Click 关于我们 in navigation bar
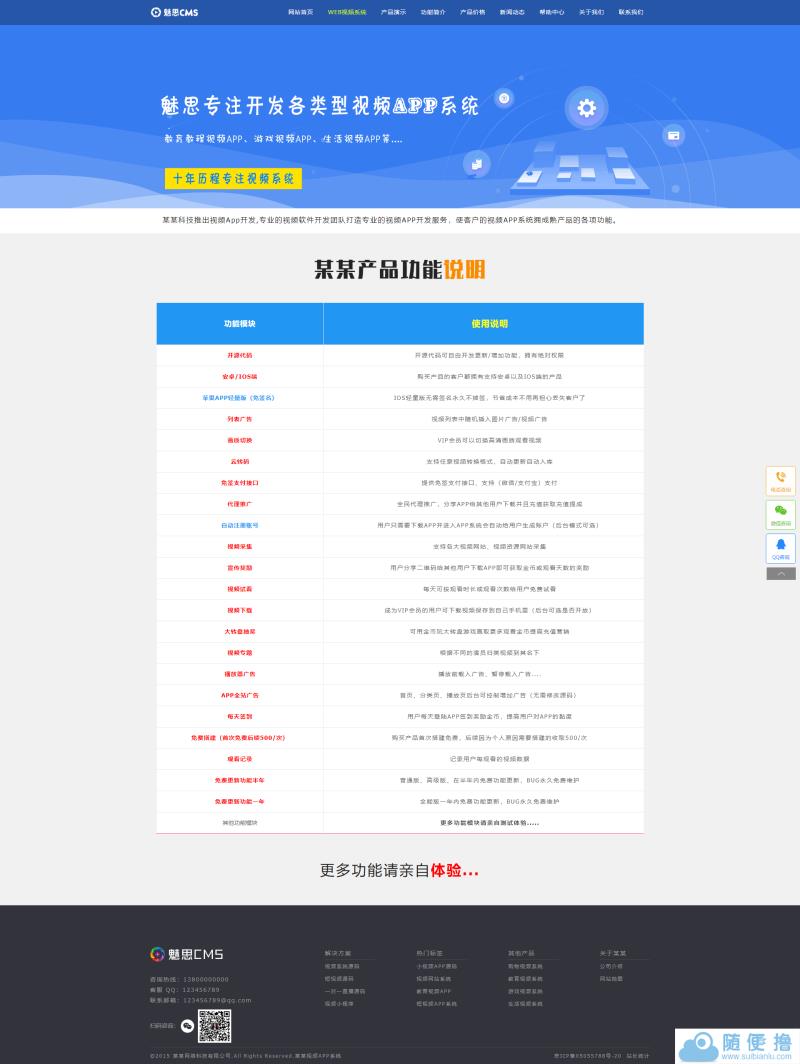Screen dimensions: 800x1064 (591, 12)
